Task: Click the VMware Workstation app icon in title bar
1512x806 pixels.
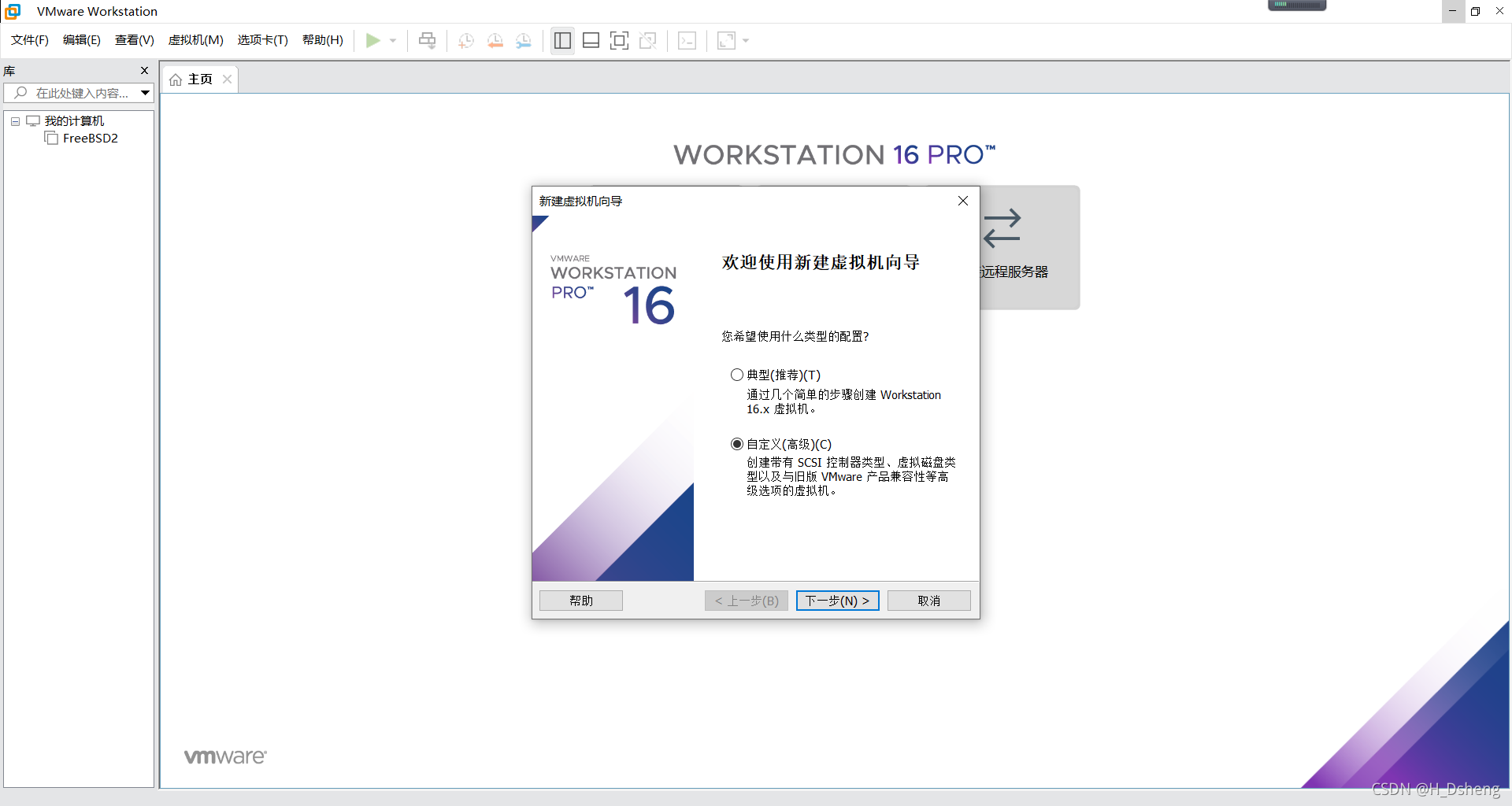Action: [x=13, y=11]
